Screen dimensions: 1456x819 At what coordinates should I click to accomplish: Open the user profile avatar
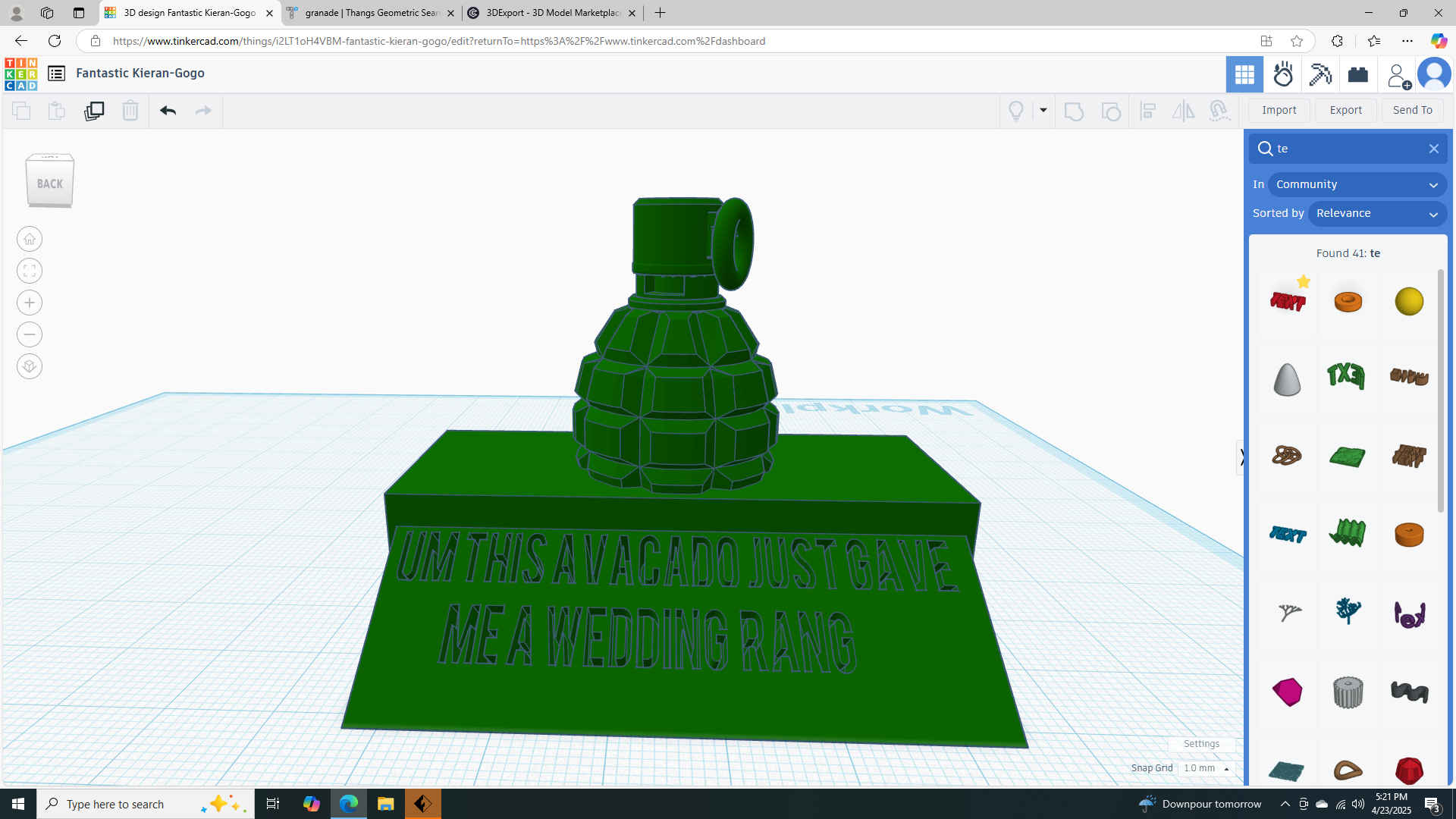click(1434, 74)
